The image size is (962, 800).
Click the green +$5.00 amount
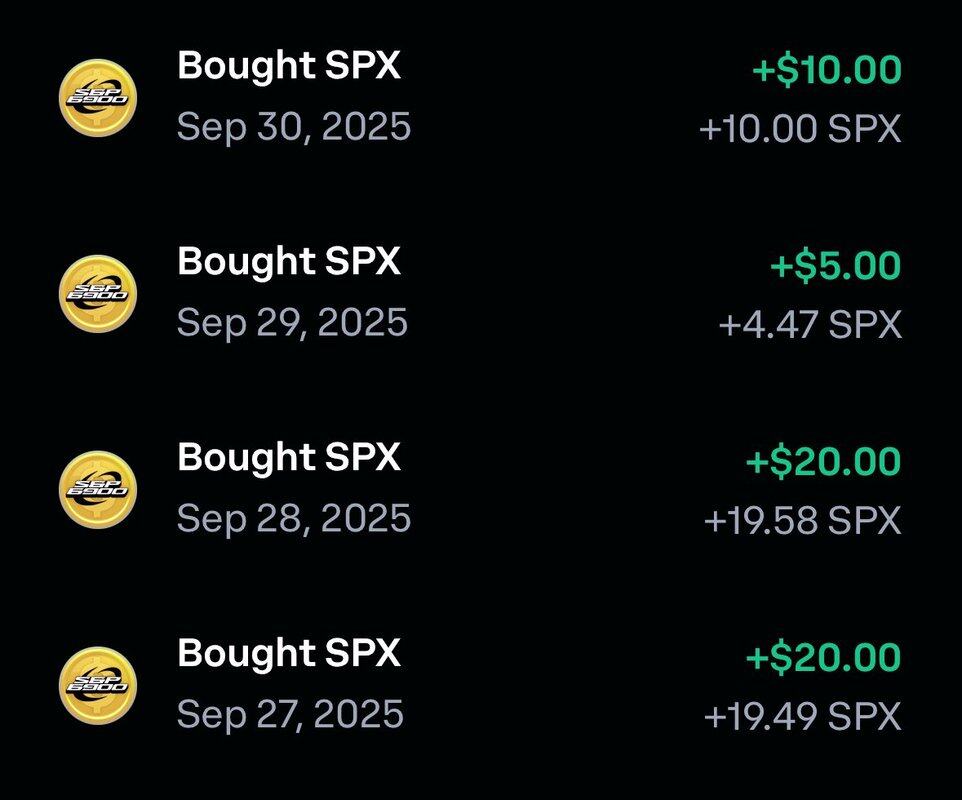(835, 267)
